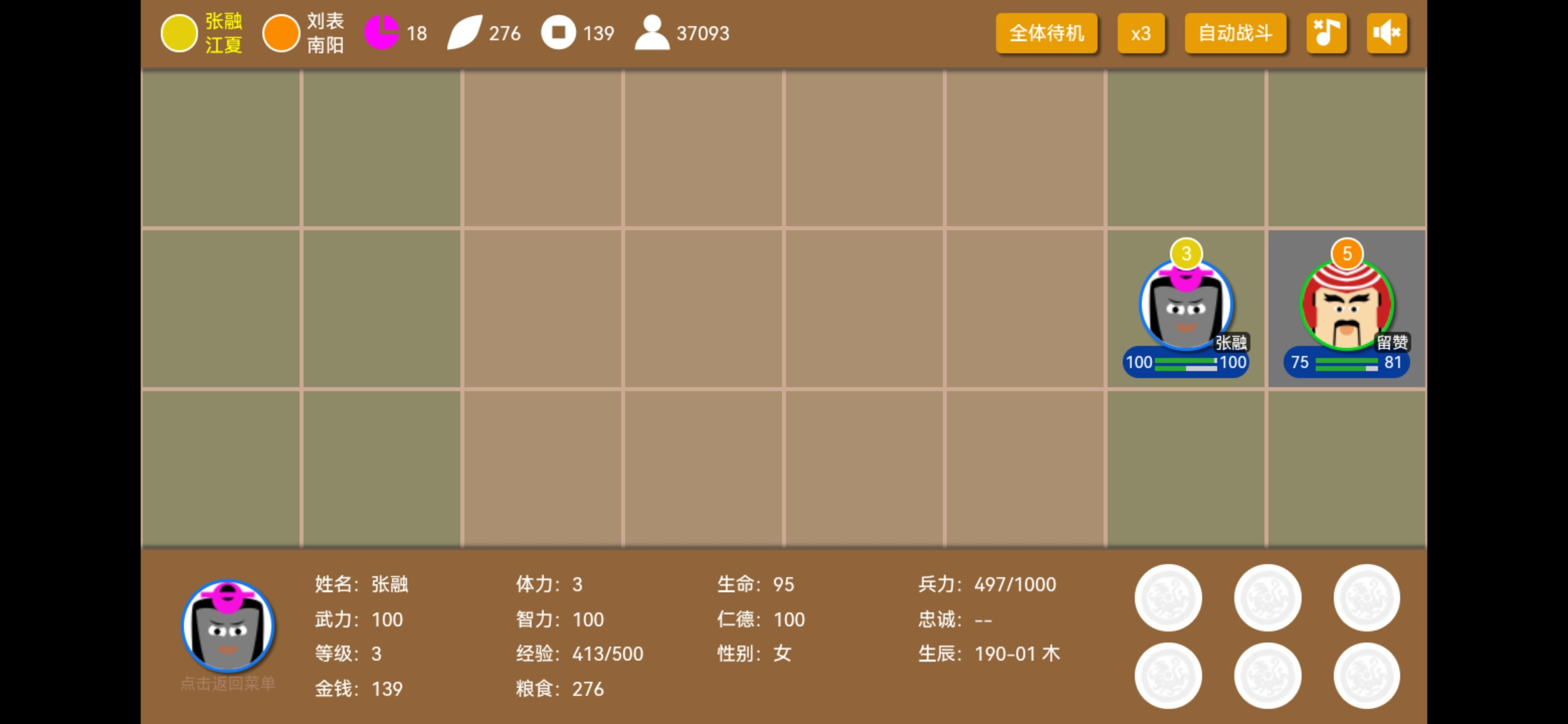The width and height of the screenshot is (1568, 724).
Task: Tap 体力: 3 stat
Action: 549,585
